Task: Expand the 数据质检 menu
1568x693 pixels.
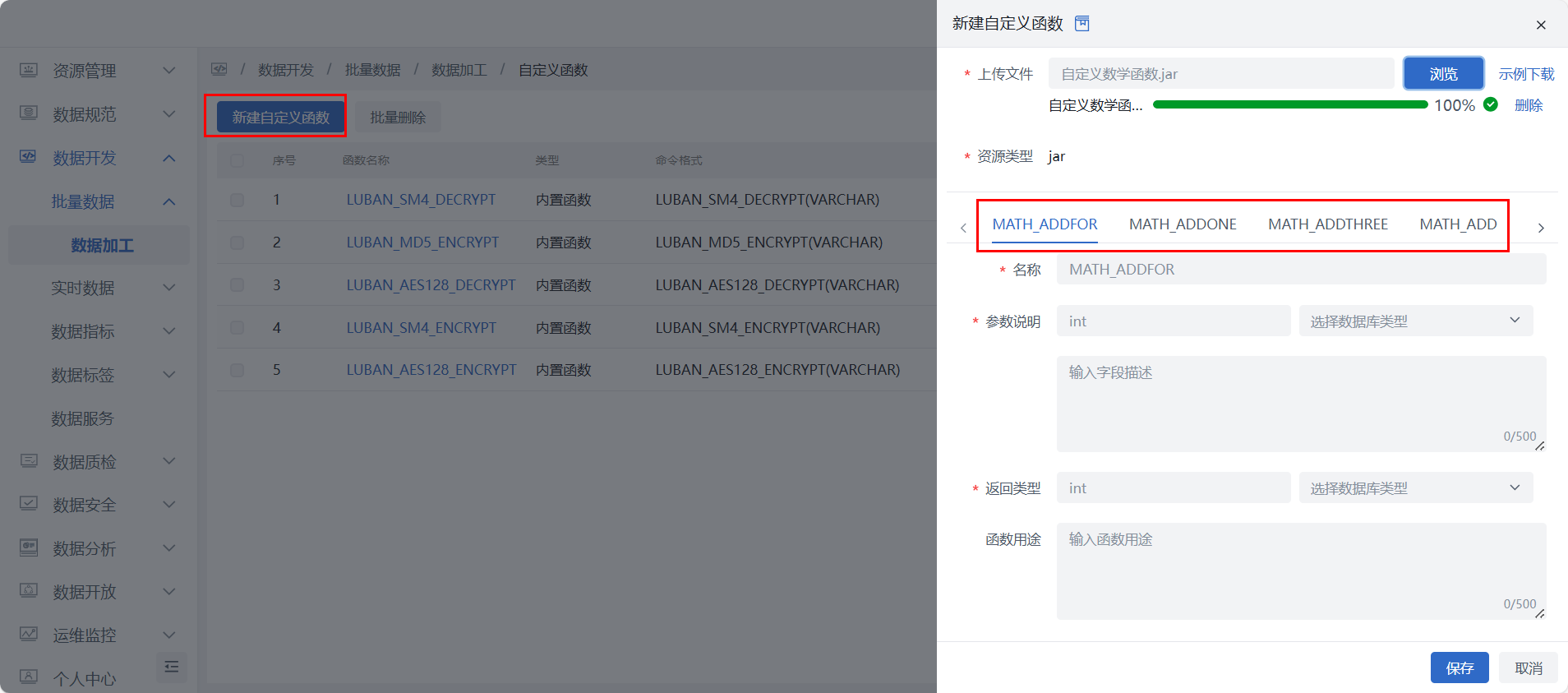Action: (x=168, y=460)
